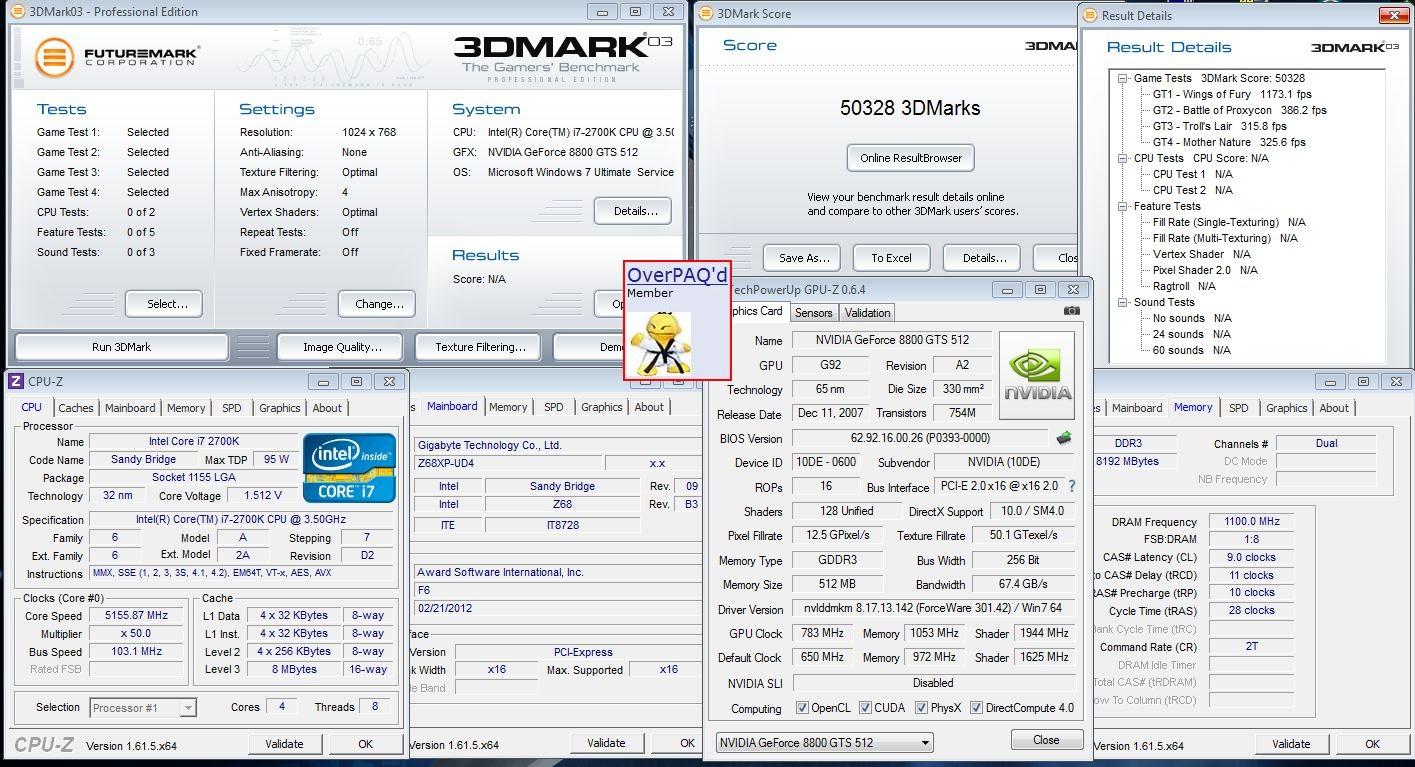Open Texture Filtering options
The width and height of the screenshot is (1415, 767).
(480, 347)
